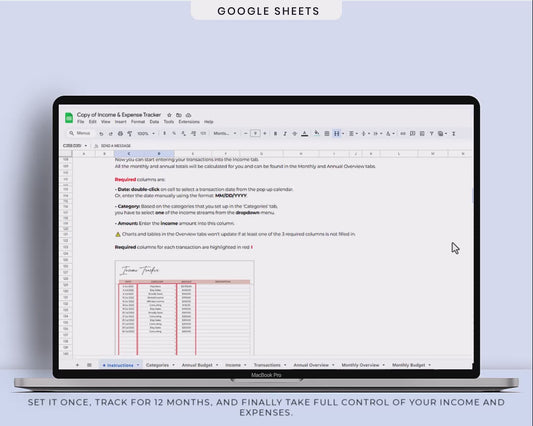Print the spreadsheet using the printer icon

(x=120, y=134)
